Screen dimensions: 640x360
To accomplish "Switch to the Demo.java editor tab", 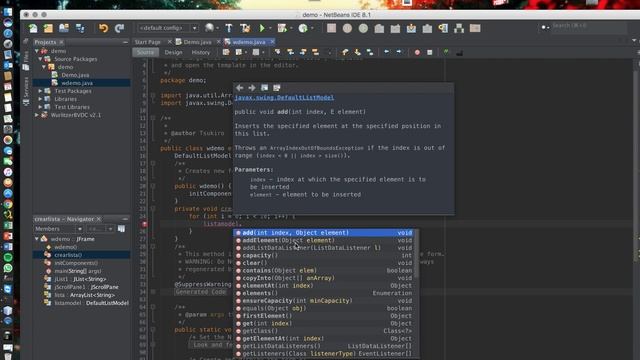I will pos(197,42).
